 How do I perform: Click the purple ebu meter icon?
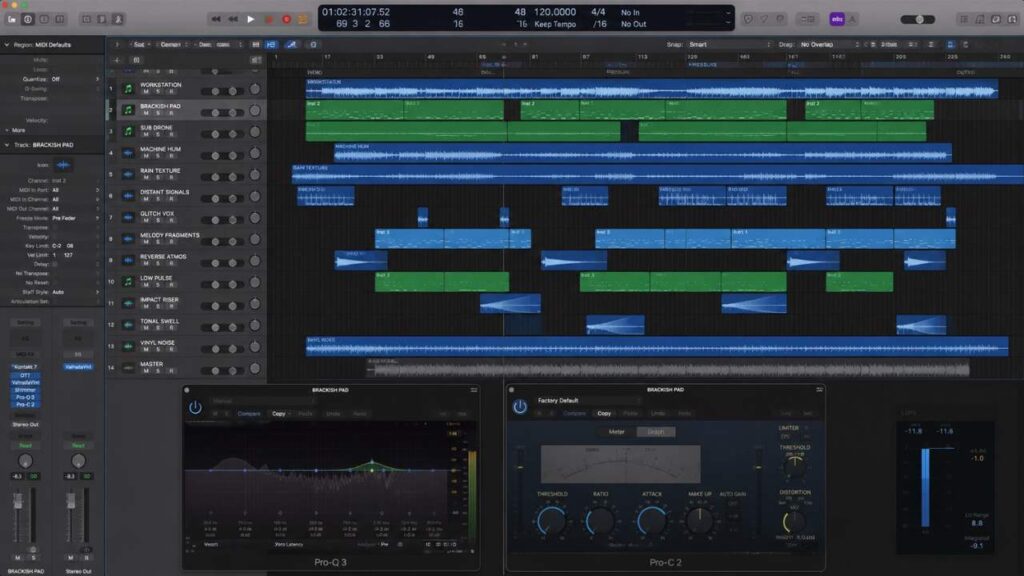coord(837,19)
